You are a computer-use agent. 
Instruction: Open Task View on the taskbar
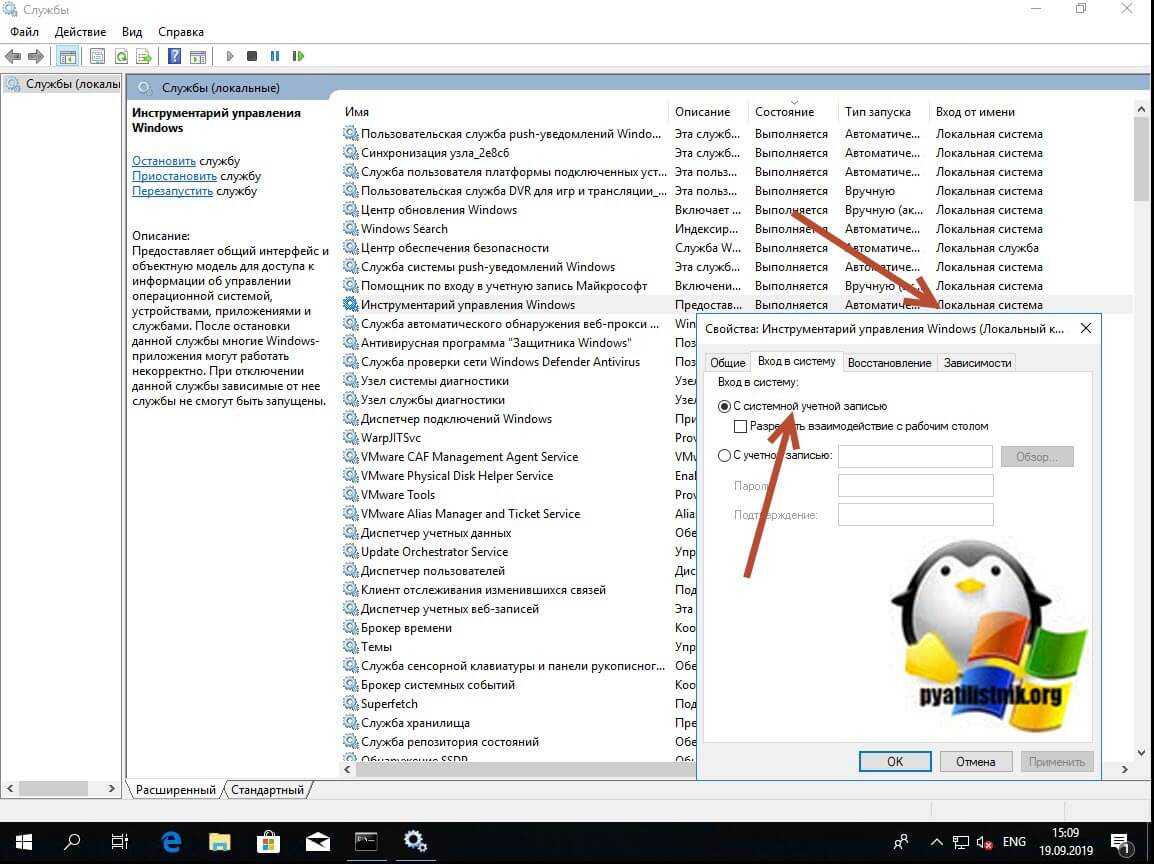tap(119, 842)
